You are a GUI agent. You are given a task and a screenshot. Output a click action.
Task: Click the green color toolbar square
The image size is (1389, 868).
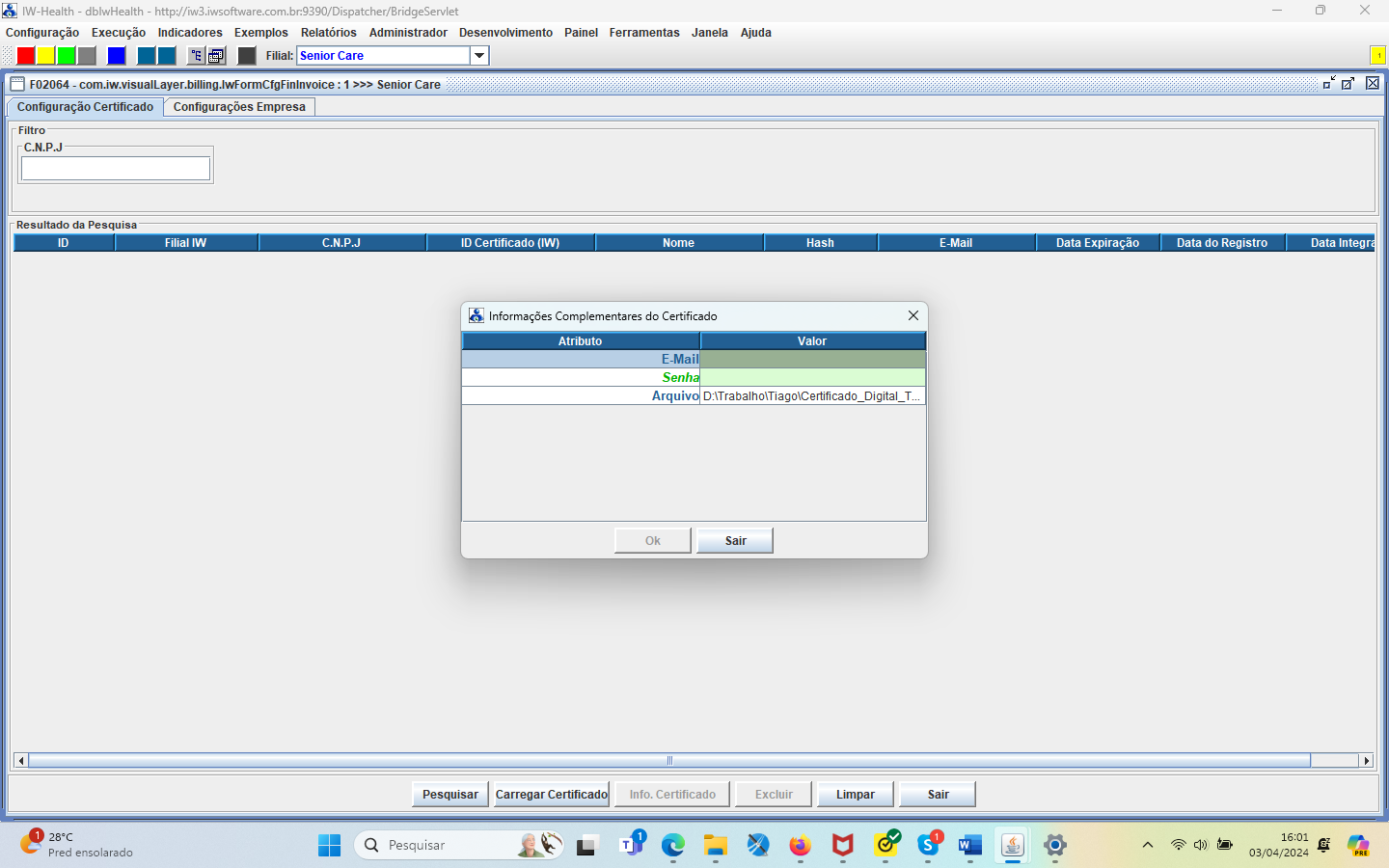click(67, 56)
